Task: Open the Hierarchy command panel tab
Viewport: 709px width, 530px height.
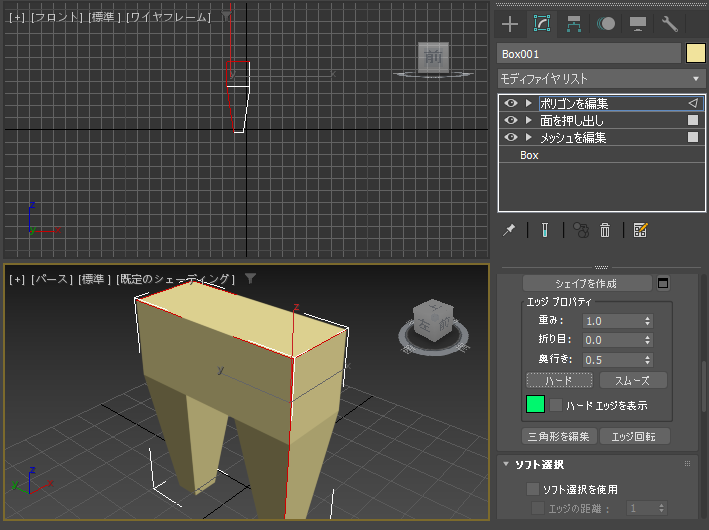Action: (574, 24)
